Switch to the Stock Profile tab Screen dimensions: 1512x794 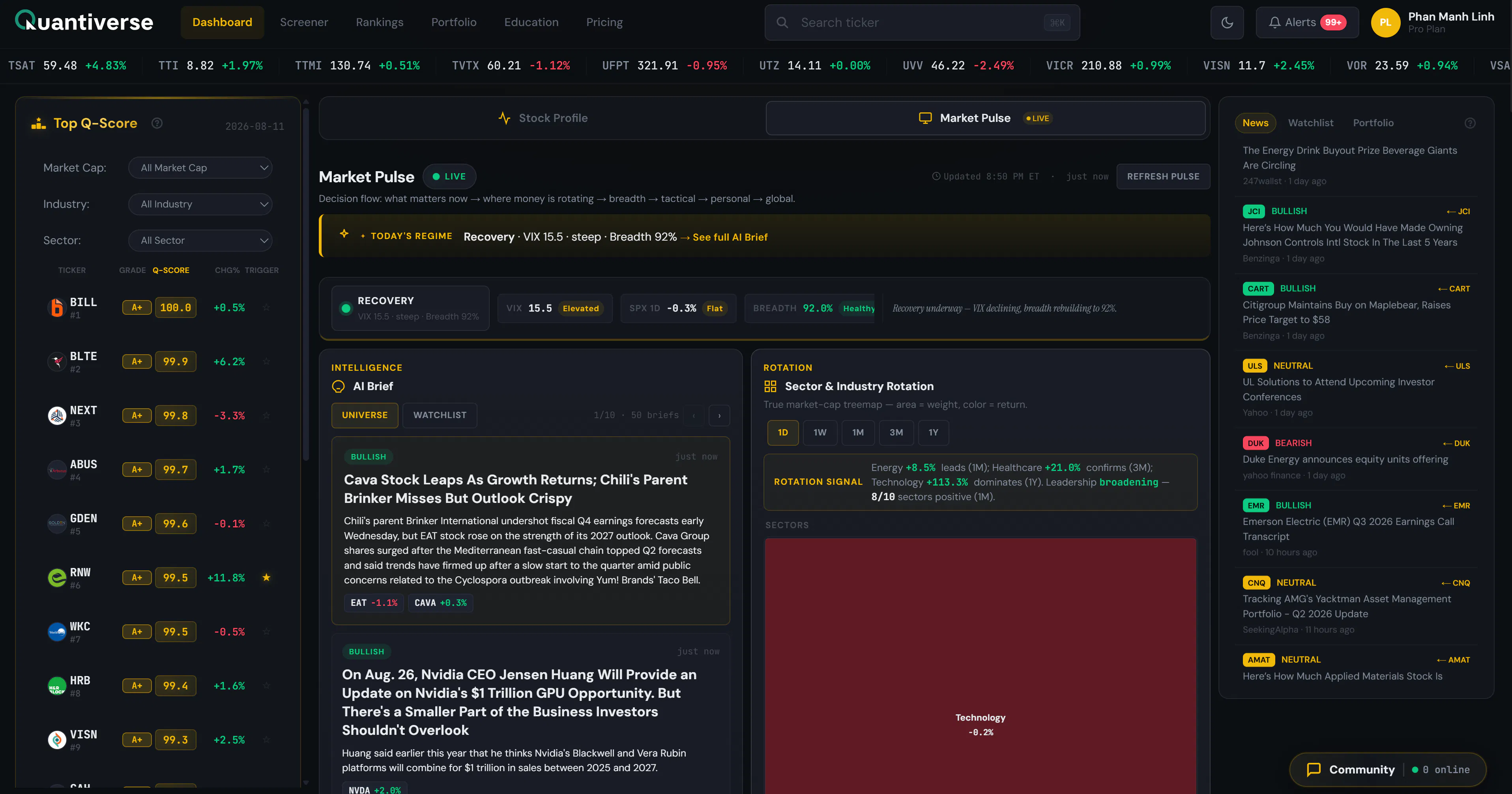click(x=543, y=118)
